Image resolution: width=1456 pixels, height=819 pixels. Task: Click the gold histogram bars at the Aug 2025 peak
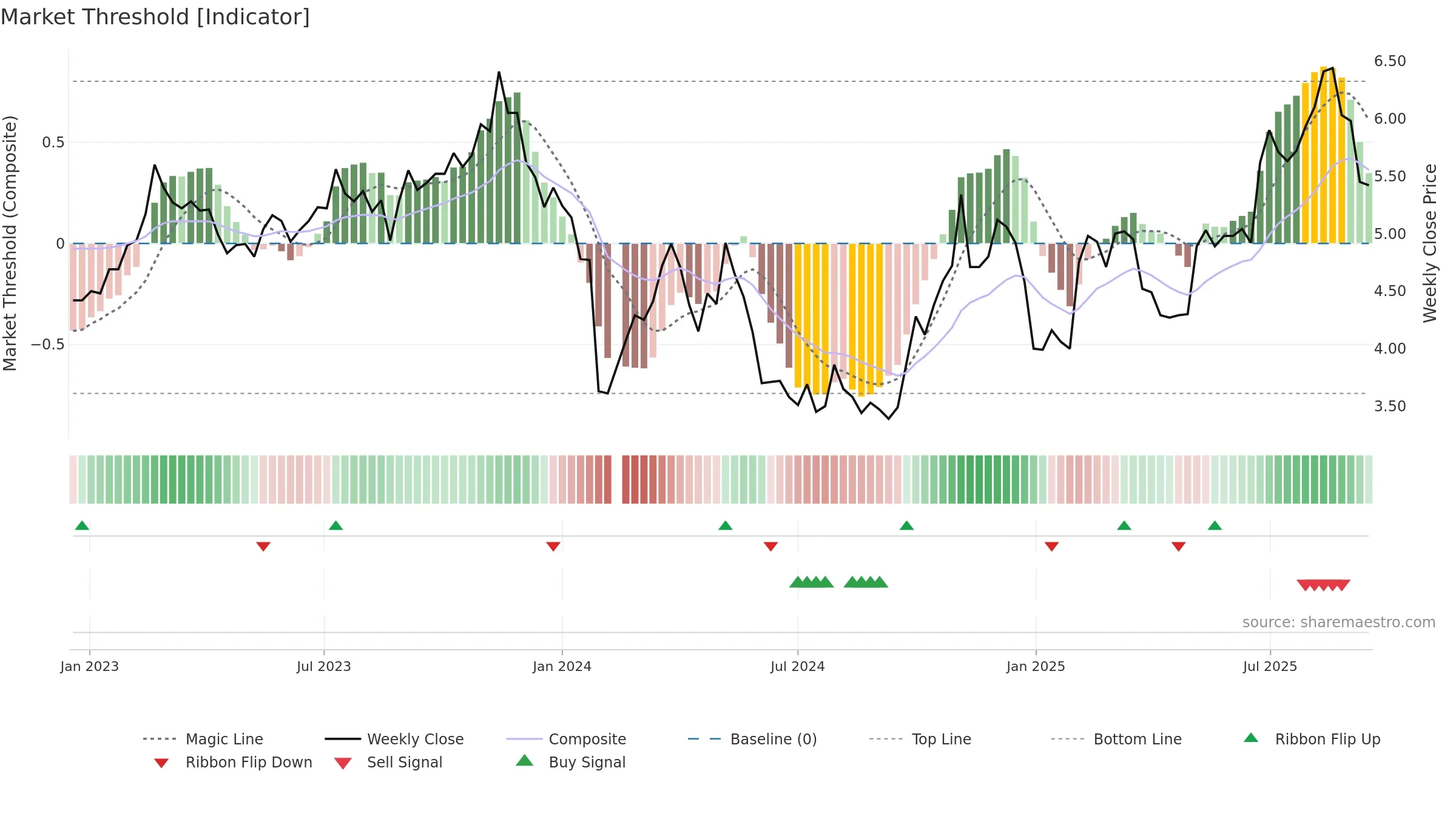pyautogui.click(x=1324, y=155)
